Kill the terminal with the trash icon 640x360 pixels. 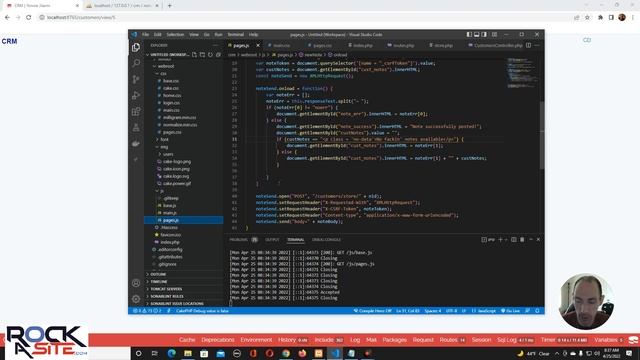click(x=522, y=240)
